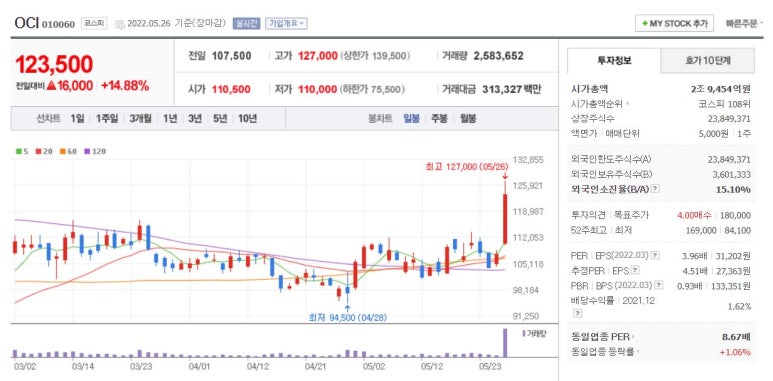Viewport: 773px width, 381px height.
Task: Click the help icon next to 추정PER EPS
Action: pos(635,270)
